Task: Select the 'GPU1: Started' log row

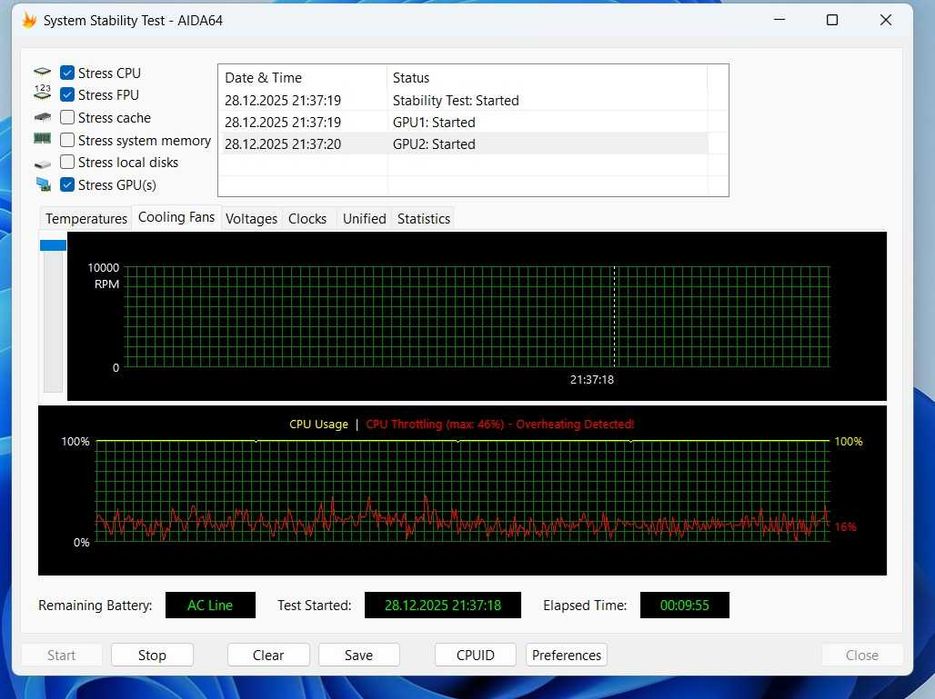Action: 465,122
